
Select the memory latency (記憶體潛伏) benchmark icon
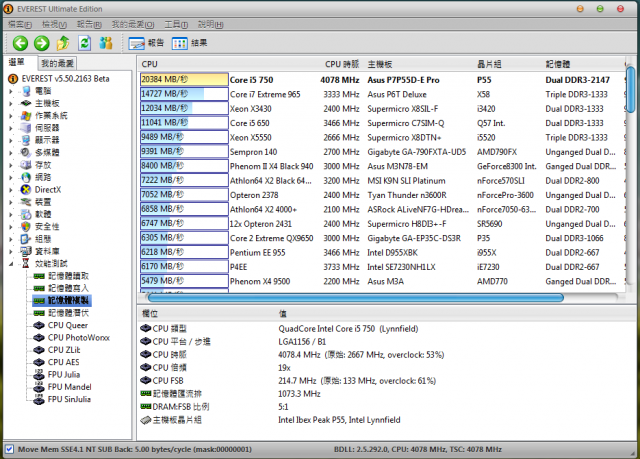(x=39, y=313)
